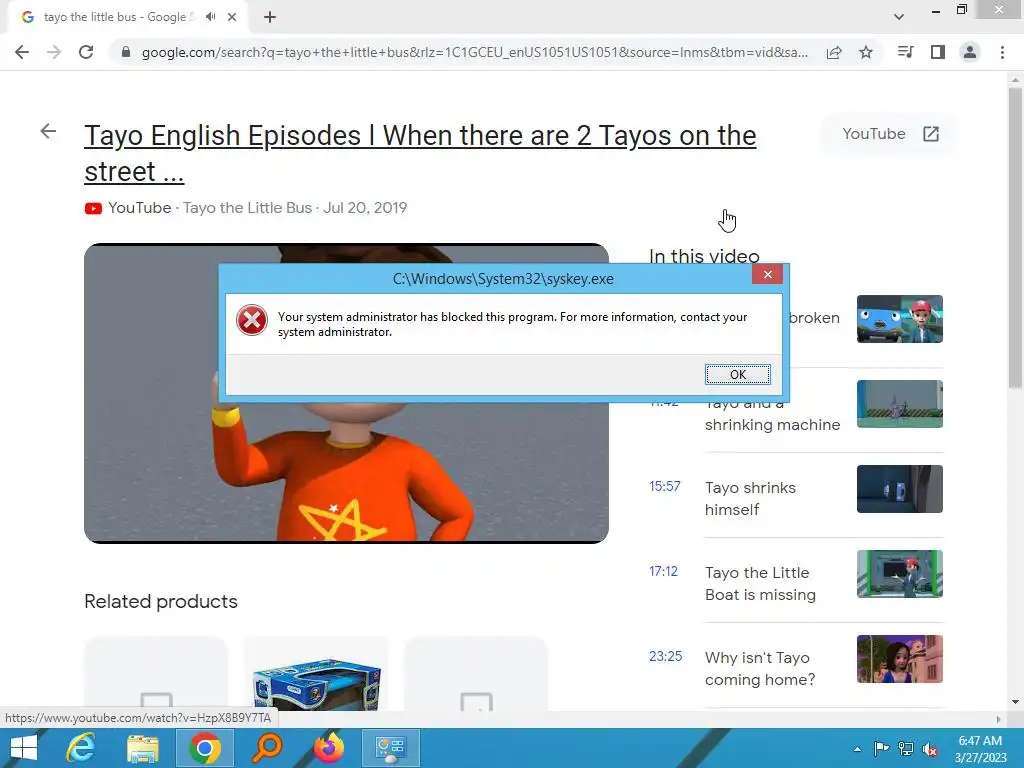
Task: Mute the tab using its speaker icon
Action: coord(210,17)
